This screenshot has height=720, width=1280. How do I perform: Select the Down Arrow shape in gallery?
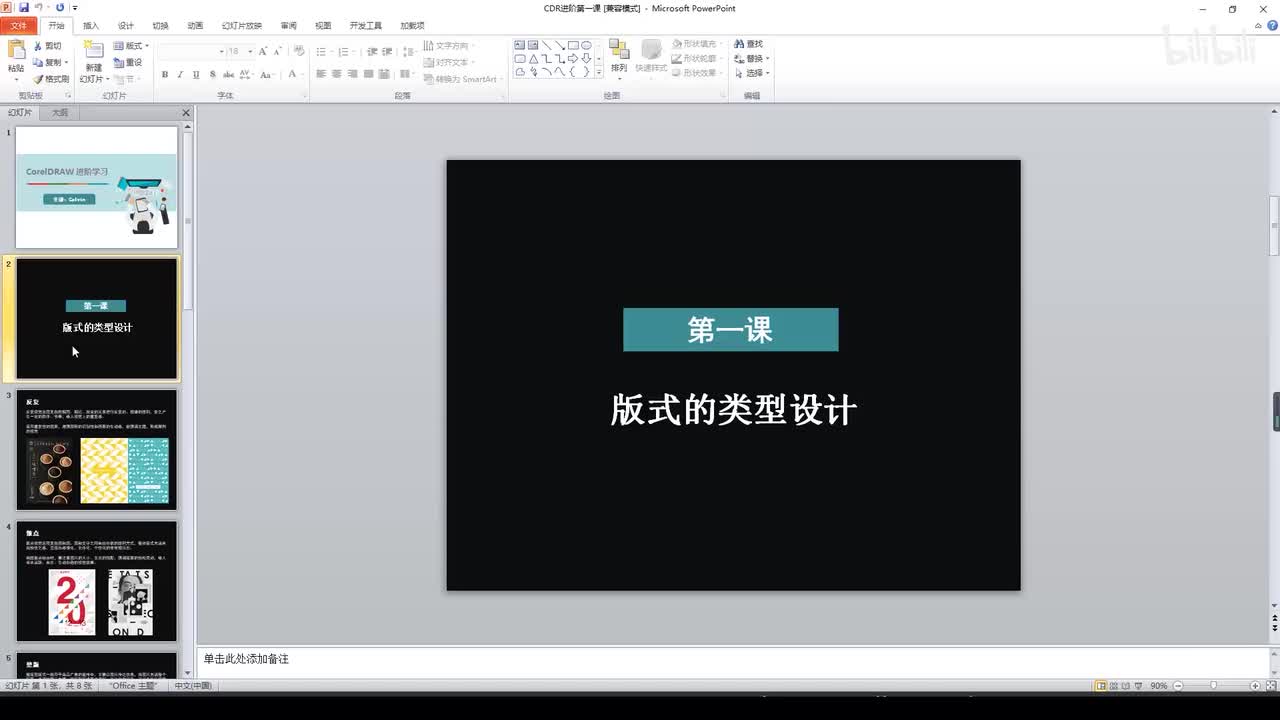(586, 59)
